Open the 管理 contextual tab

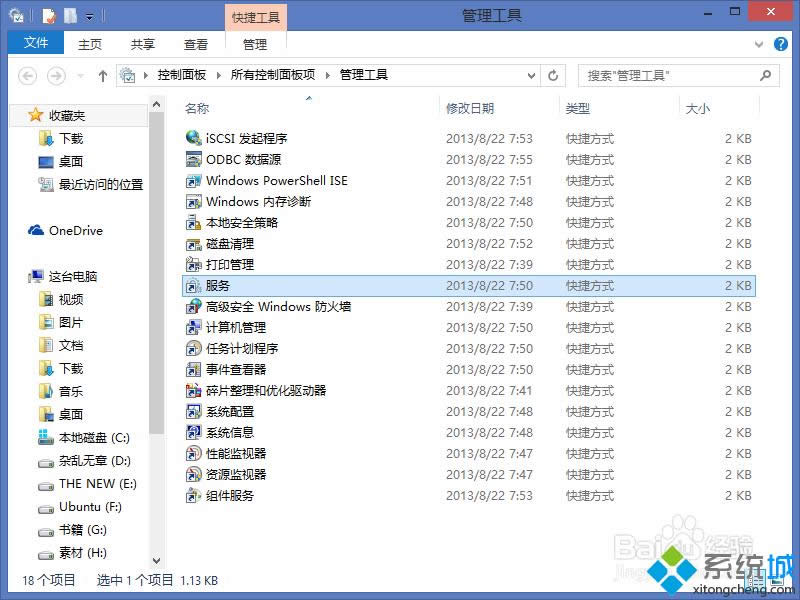pyautogui.click(x=255, y=43)
